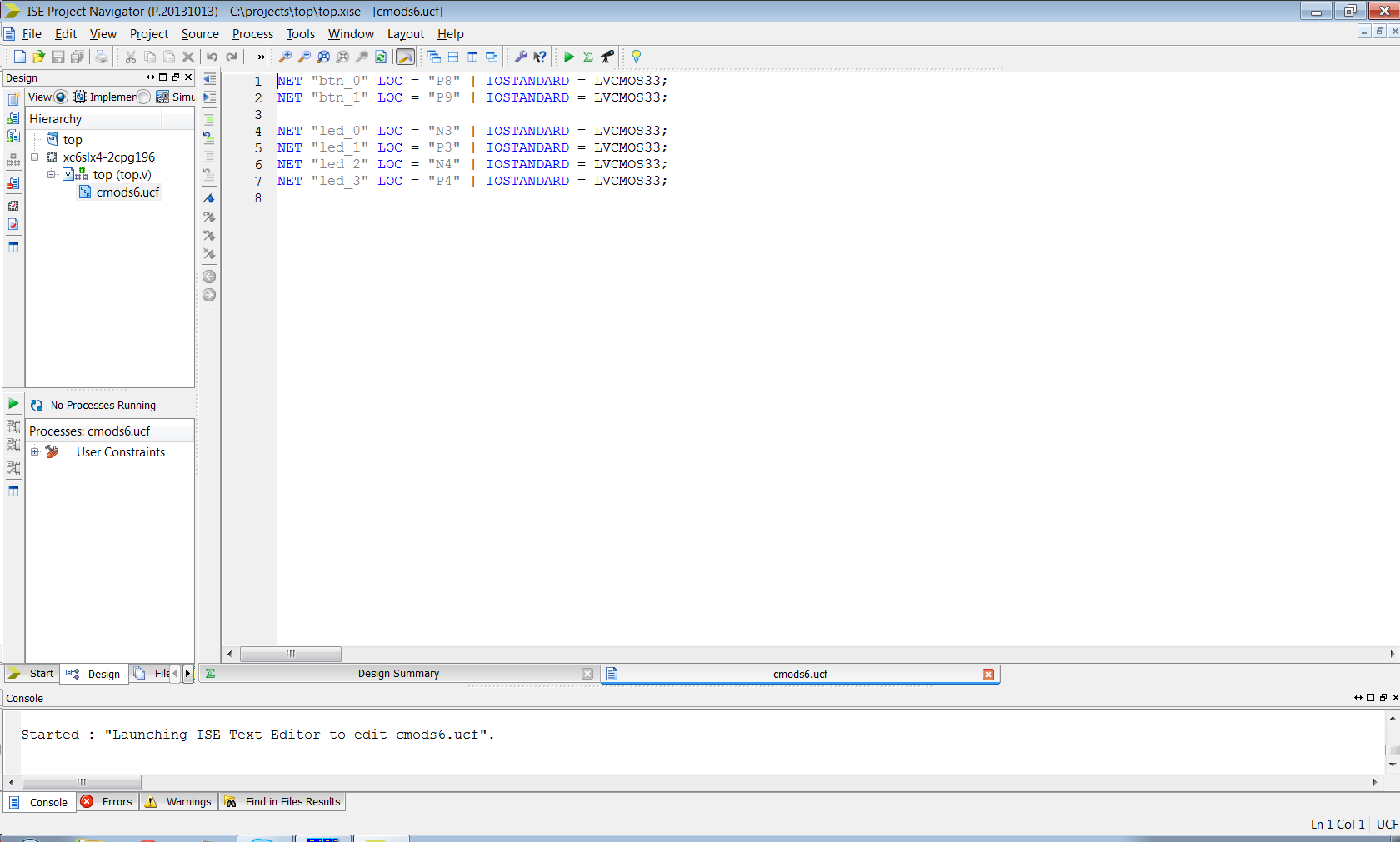Click the green Implement Top Module arrow
Screen dimensions: 1400x842
569,57
